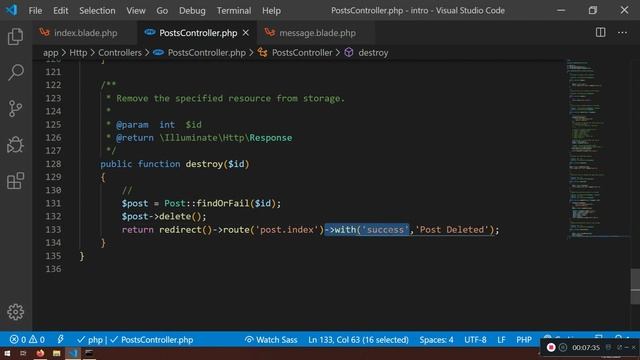This screenshot has height=360, width=640.
Task: Open the Source Control view
Action: (16, 109)
